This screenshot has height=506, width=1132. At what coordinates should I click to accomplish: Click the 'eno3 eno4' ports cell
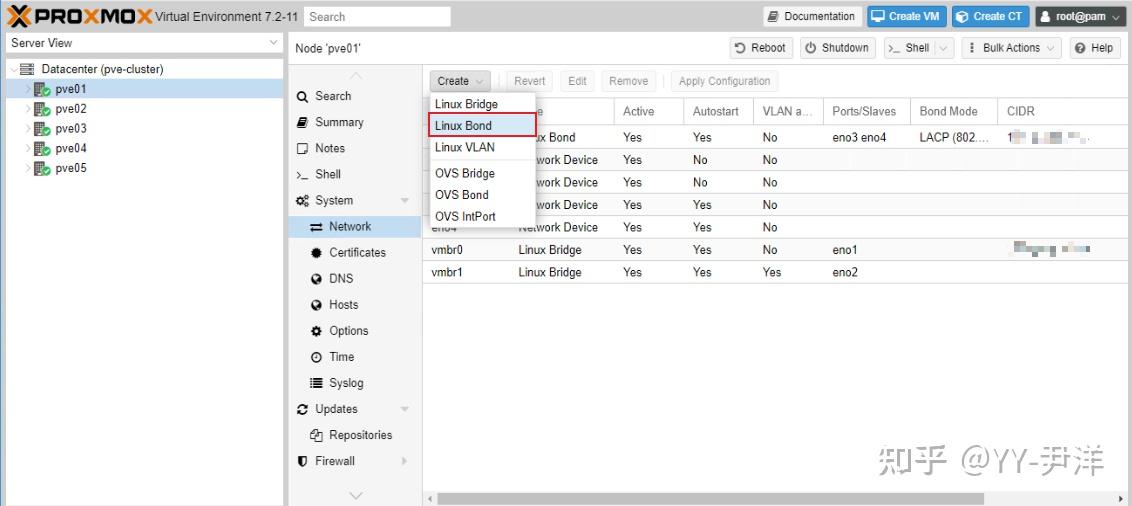(866, 137)
